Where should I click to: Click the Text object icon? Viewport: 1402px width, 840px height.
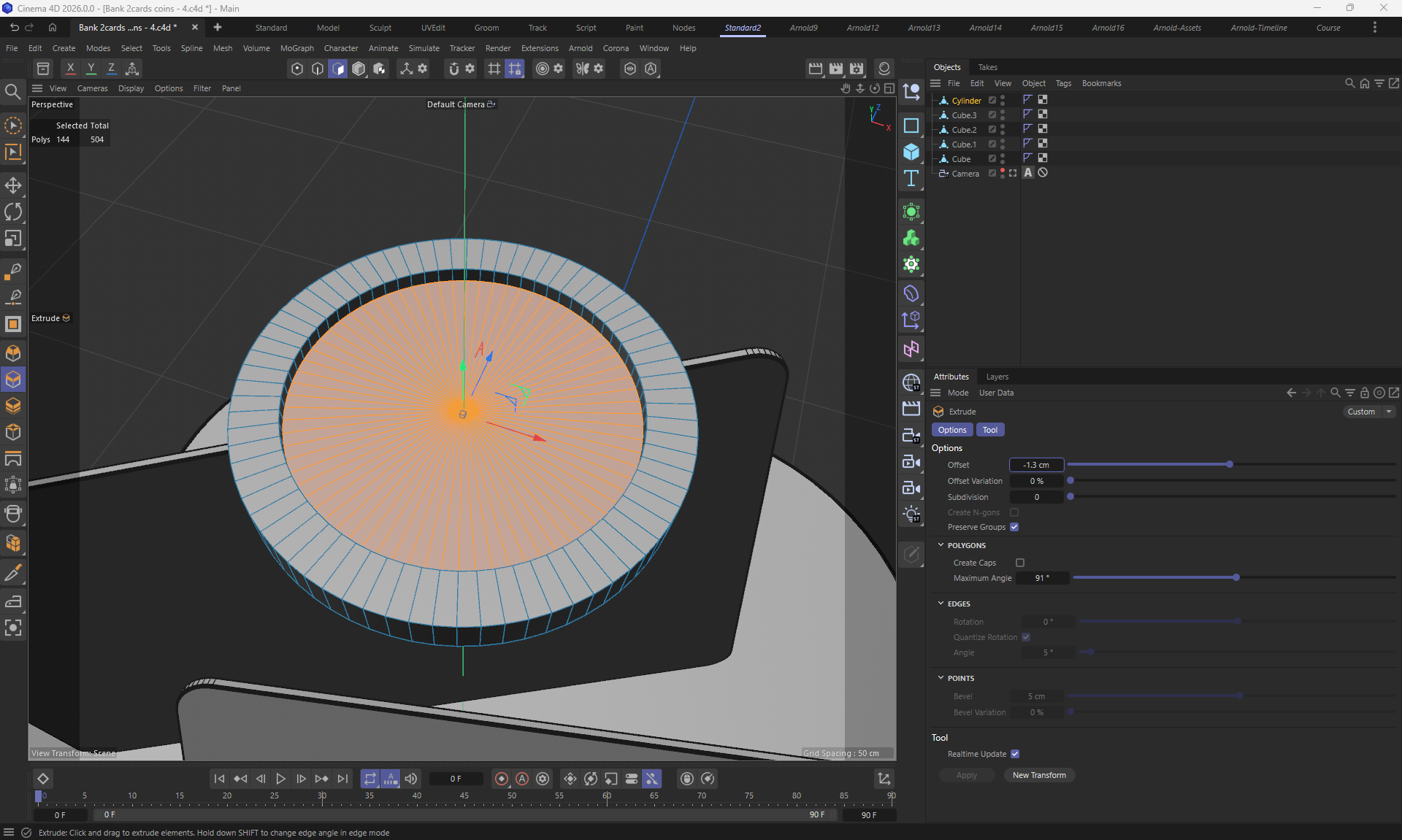point(911,179)
